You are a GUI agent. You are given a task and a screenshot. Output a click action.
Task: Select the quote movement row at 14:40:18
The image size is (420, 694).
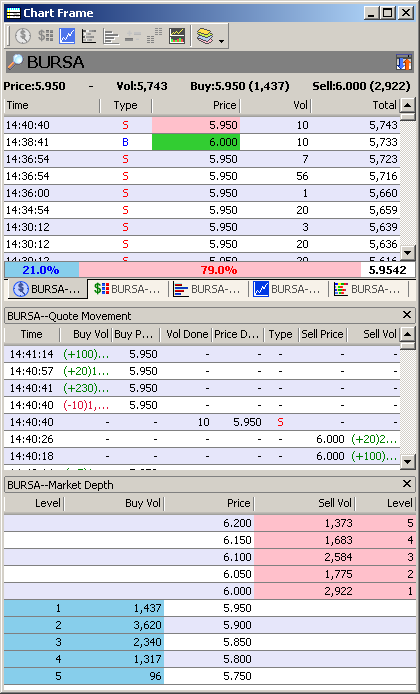click(202, 456)
